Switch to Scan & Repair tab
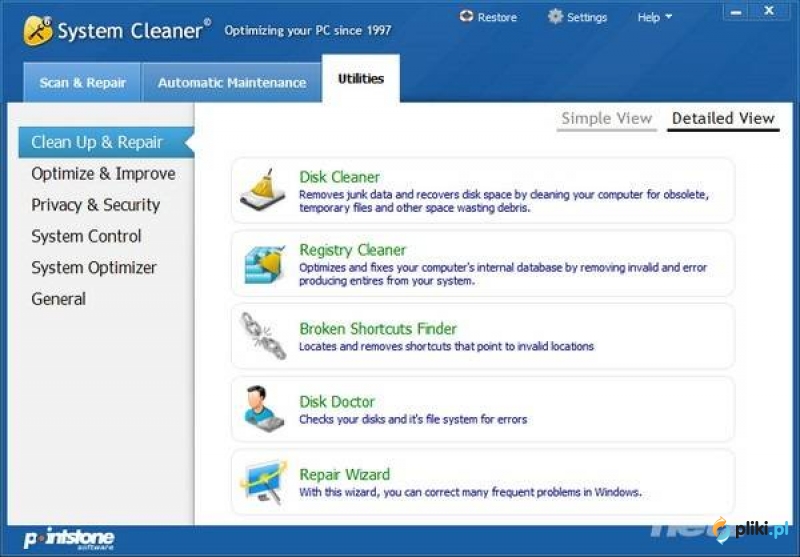This screenshot has height=557, width=800. pos(82,83)
